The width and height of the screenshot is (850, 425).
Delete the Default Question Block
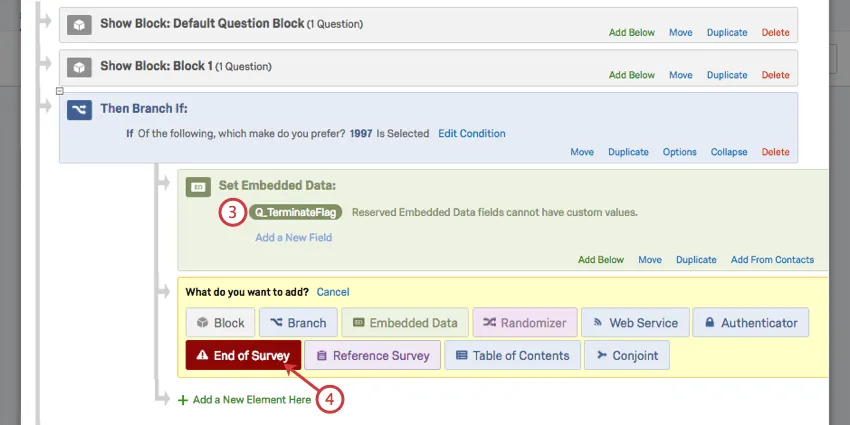pyautogui.click(x=775, y=32)
